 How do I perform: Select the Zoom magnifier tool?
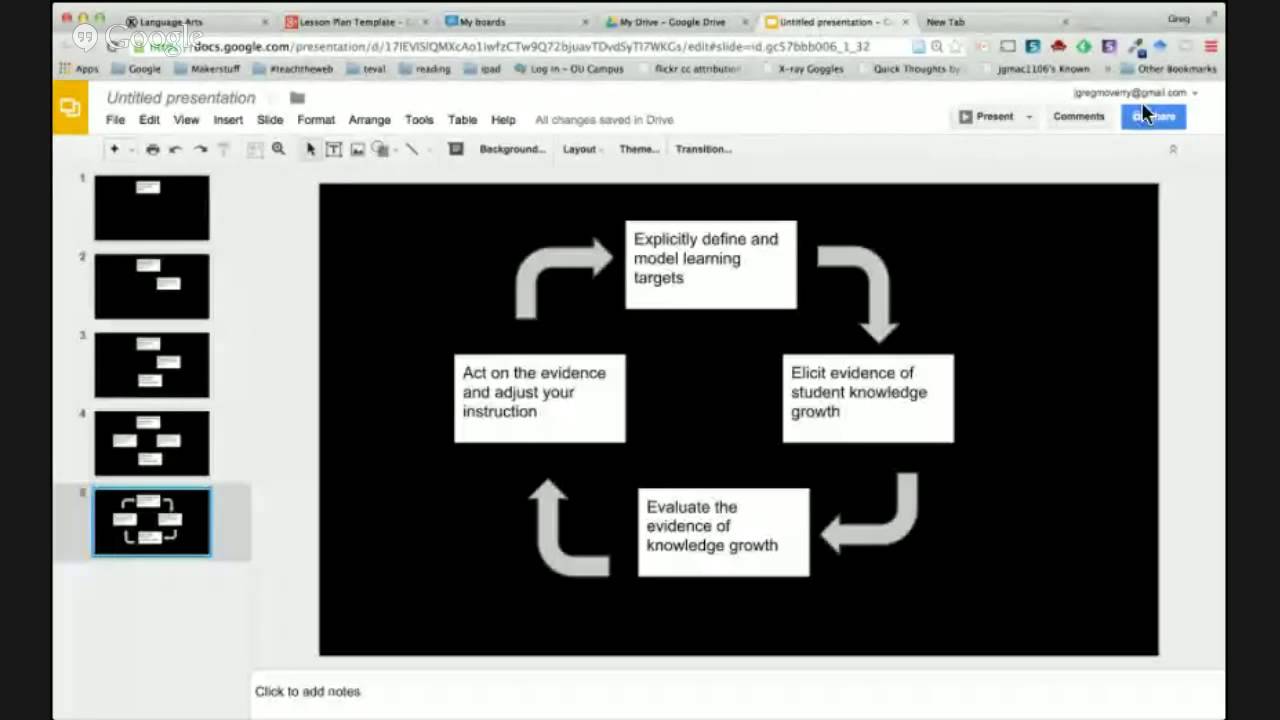[x=279, y=149]
